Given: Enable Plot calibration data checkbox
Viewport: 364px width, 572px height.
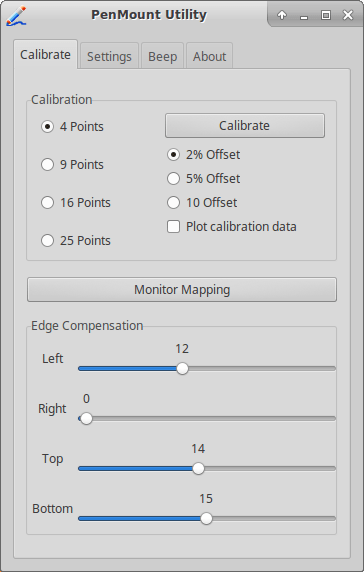Looking at the screenshot, I should click(232, 227).
